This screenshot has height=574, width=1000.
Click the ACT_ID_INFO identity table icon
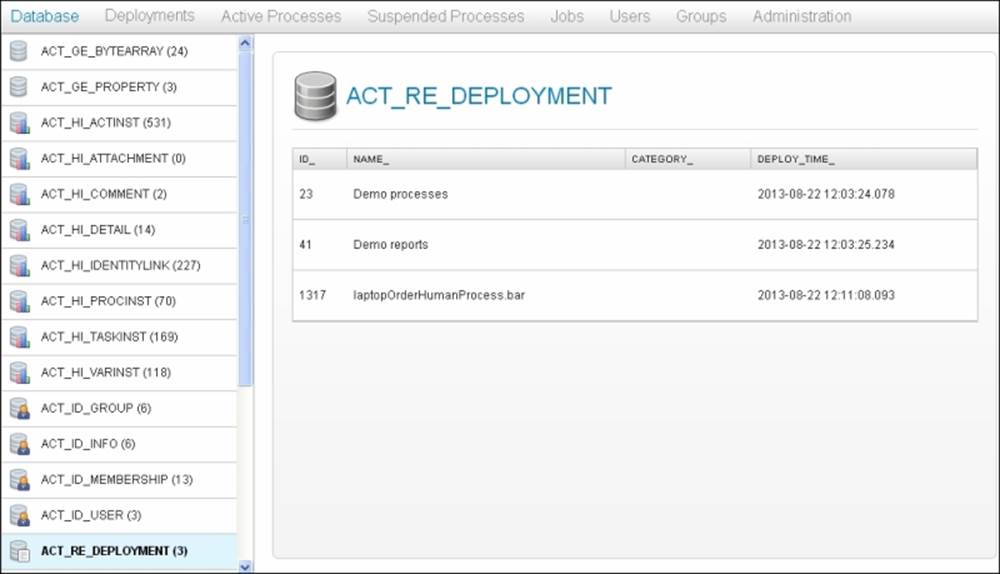pyautogui.click(x=19, y=444)
